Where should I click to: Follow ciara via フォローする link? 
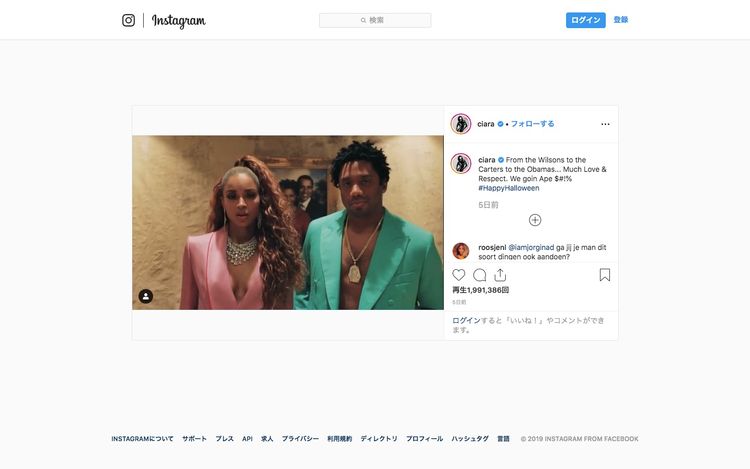tap(532, 124)
